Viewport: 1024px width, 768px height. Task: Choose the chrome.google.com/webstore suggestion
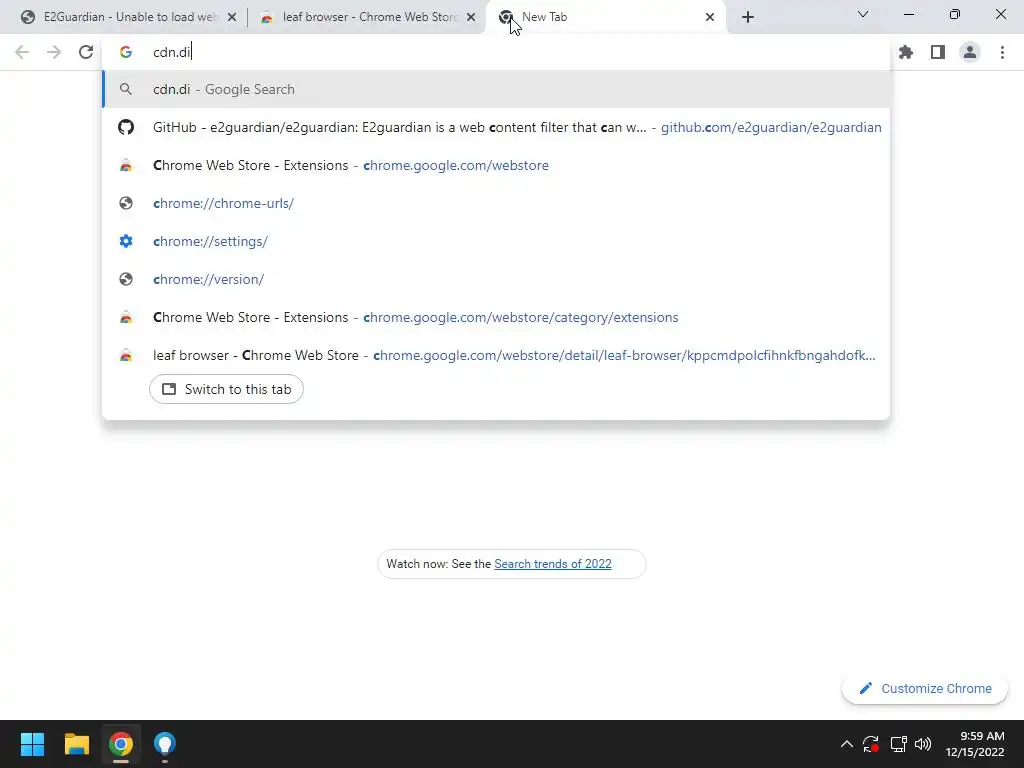496,165
